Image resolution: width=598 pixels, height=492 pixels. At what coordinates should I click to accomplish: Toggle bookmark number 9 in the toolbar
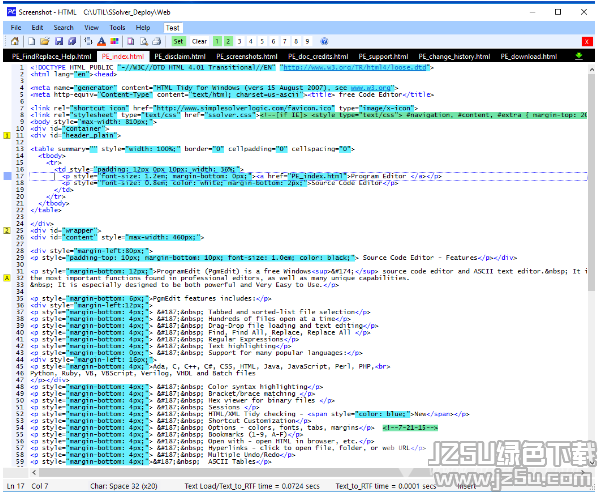point(307,41)
